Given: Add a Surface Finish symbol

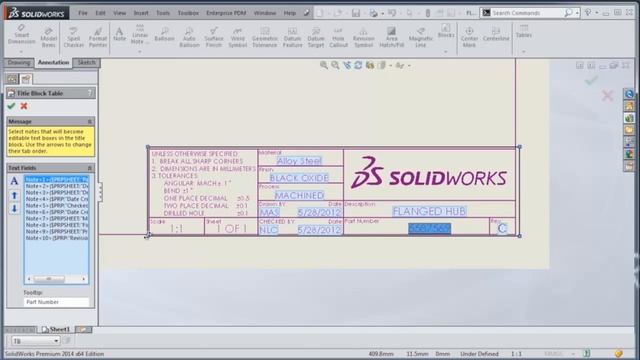Looking at the screenshot, I should [x=214, y=38].
